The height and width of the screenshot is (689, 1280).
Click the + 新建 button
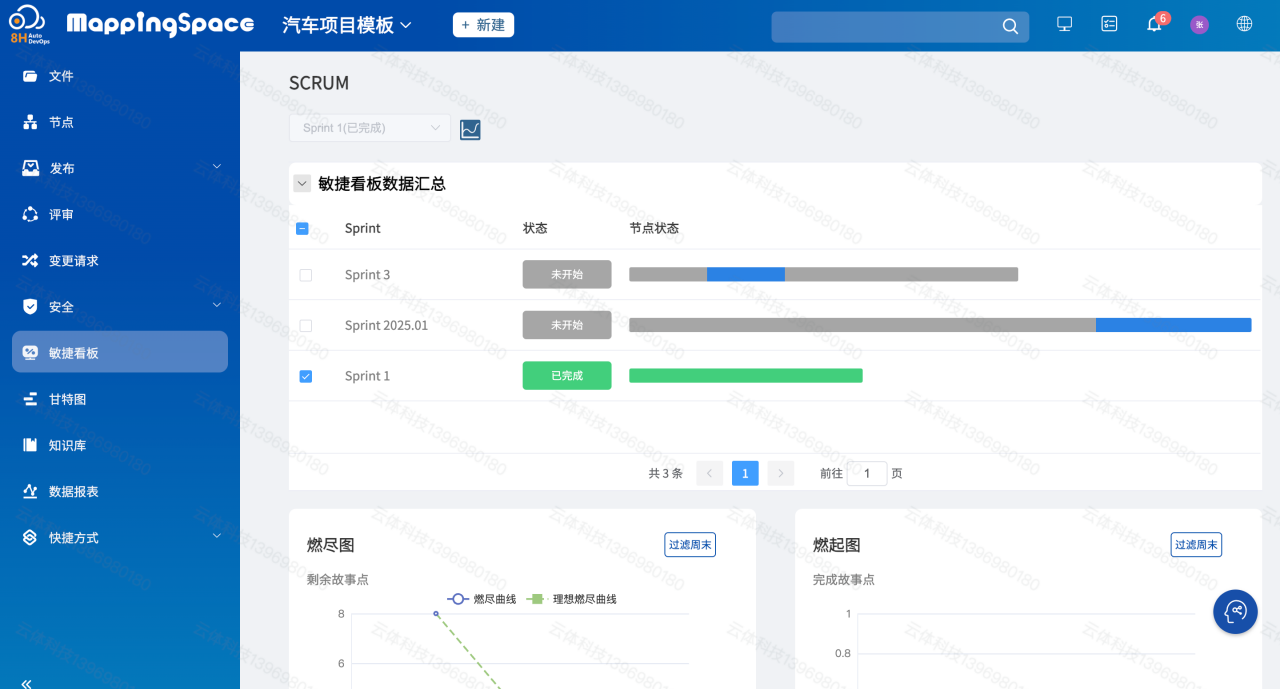483,25
